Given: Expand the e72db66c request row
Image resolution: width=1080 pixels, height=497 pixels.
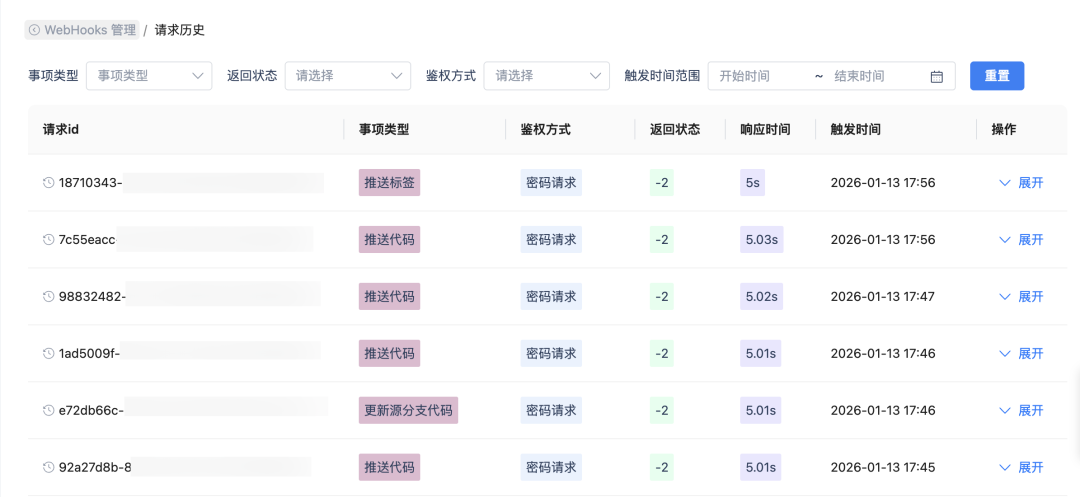Looking at the screenshot, I should pyautogui.click(x=1021, y=410).
